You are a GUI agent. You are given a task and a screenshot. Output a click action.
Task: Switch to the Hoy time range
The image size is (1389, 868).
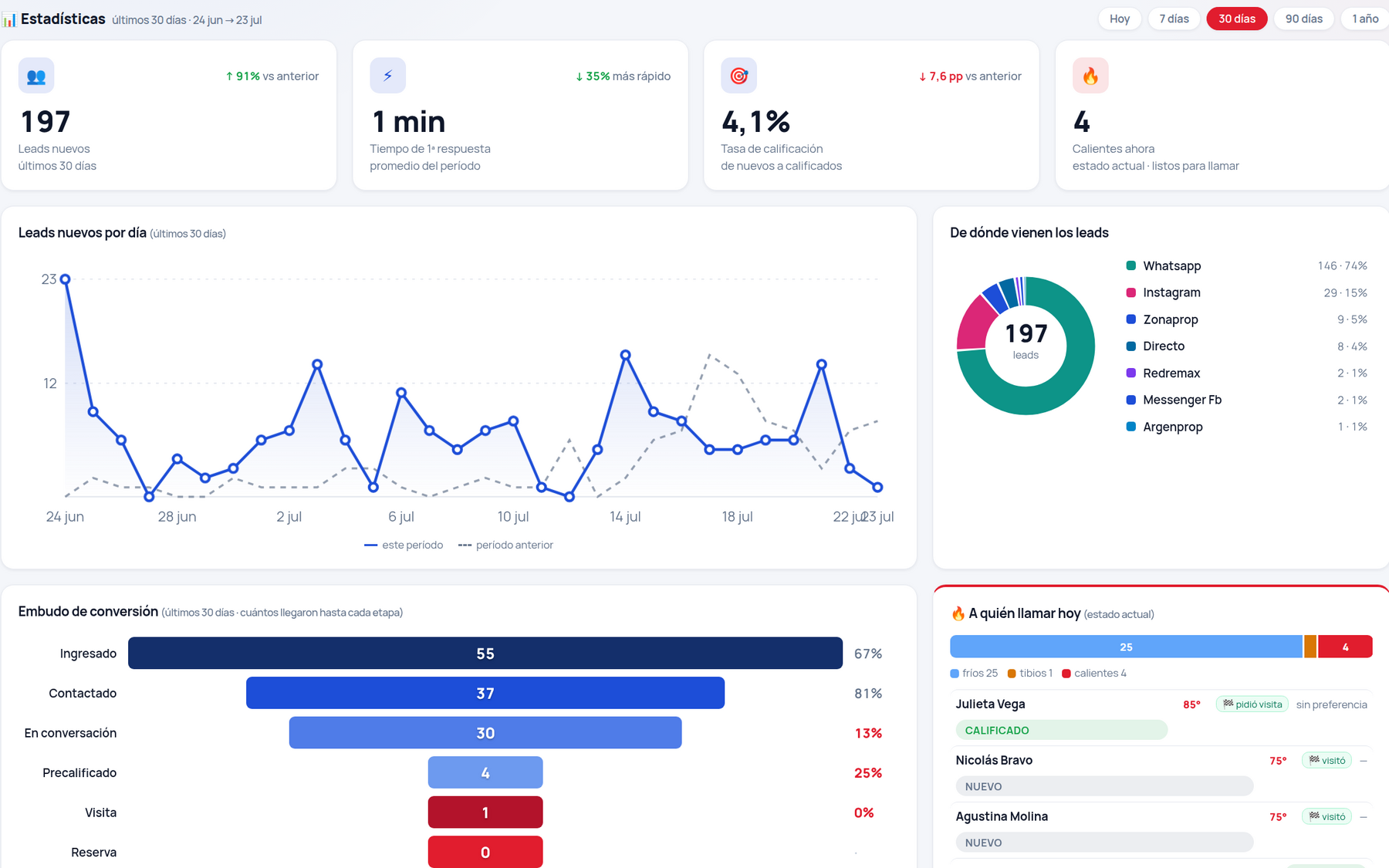click(1120, 19)
